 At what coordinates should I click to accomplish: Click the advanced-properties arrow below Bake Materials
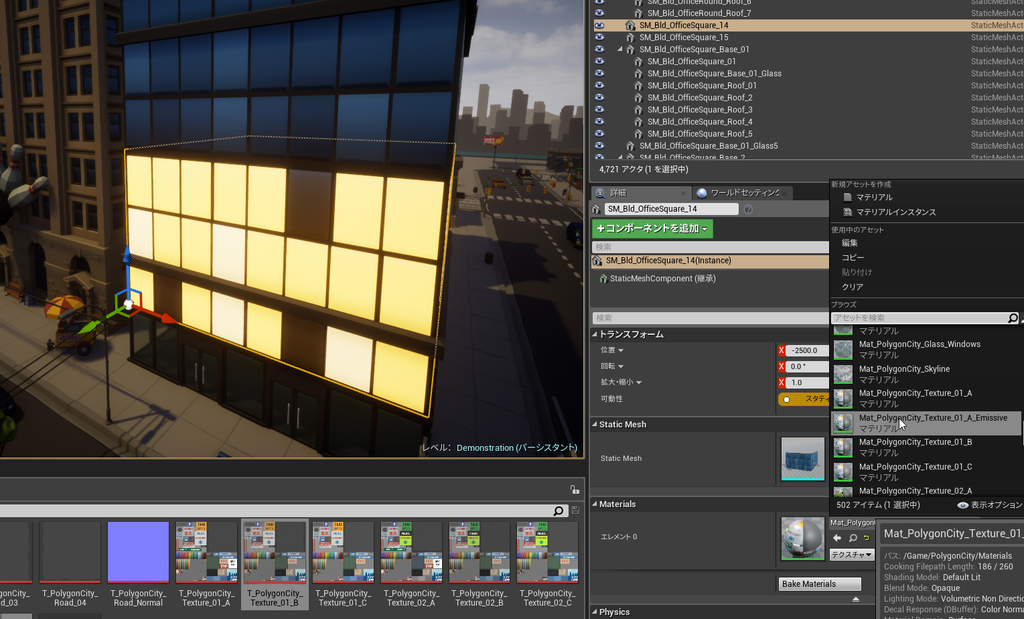pyautogui.click(x=856, y=599)
